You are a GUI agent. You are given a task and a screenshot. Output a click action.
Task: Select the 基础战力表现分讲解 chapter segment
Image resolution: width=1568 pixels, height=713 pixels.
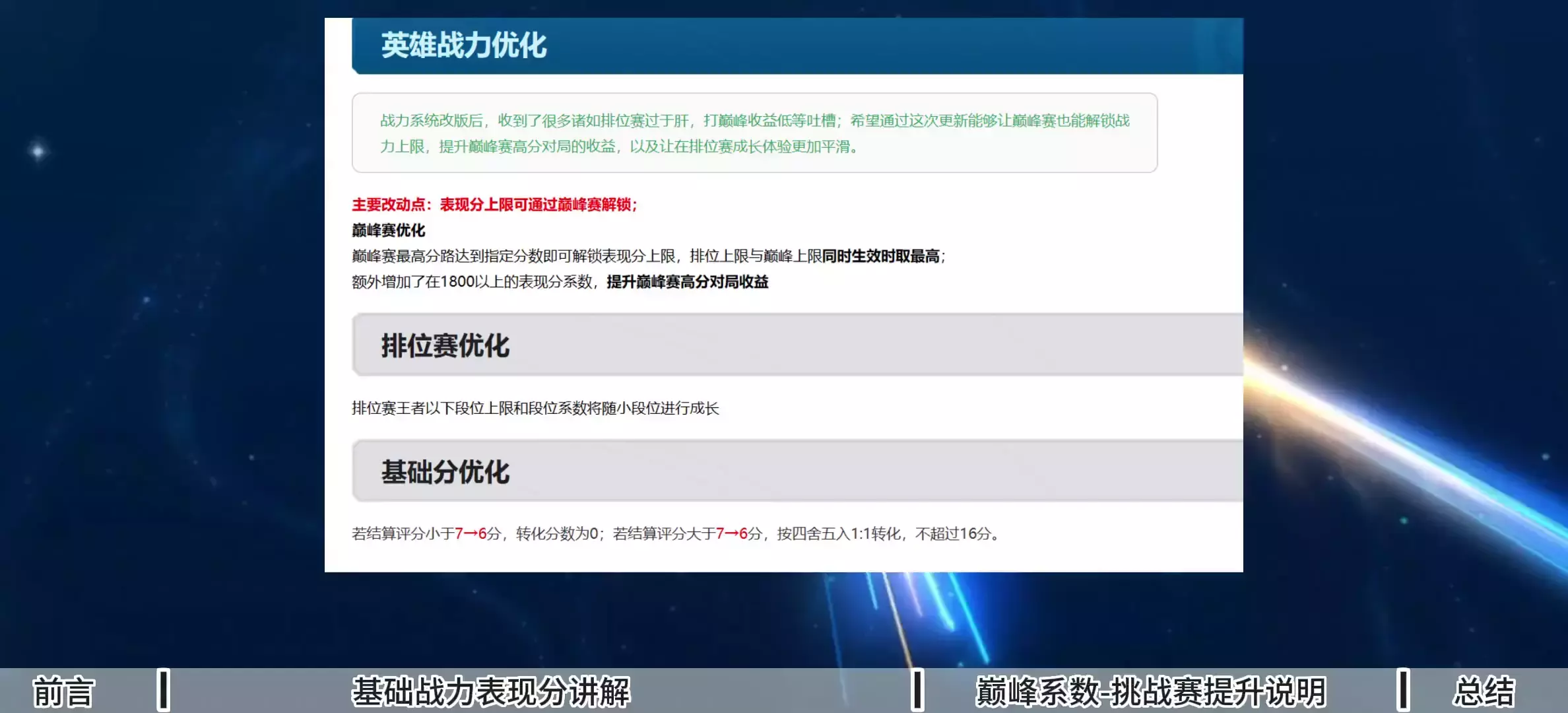pos(491,692)
